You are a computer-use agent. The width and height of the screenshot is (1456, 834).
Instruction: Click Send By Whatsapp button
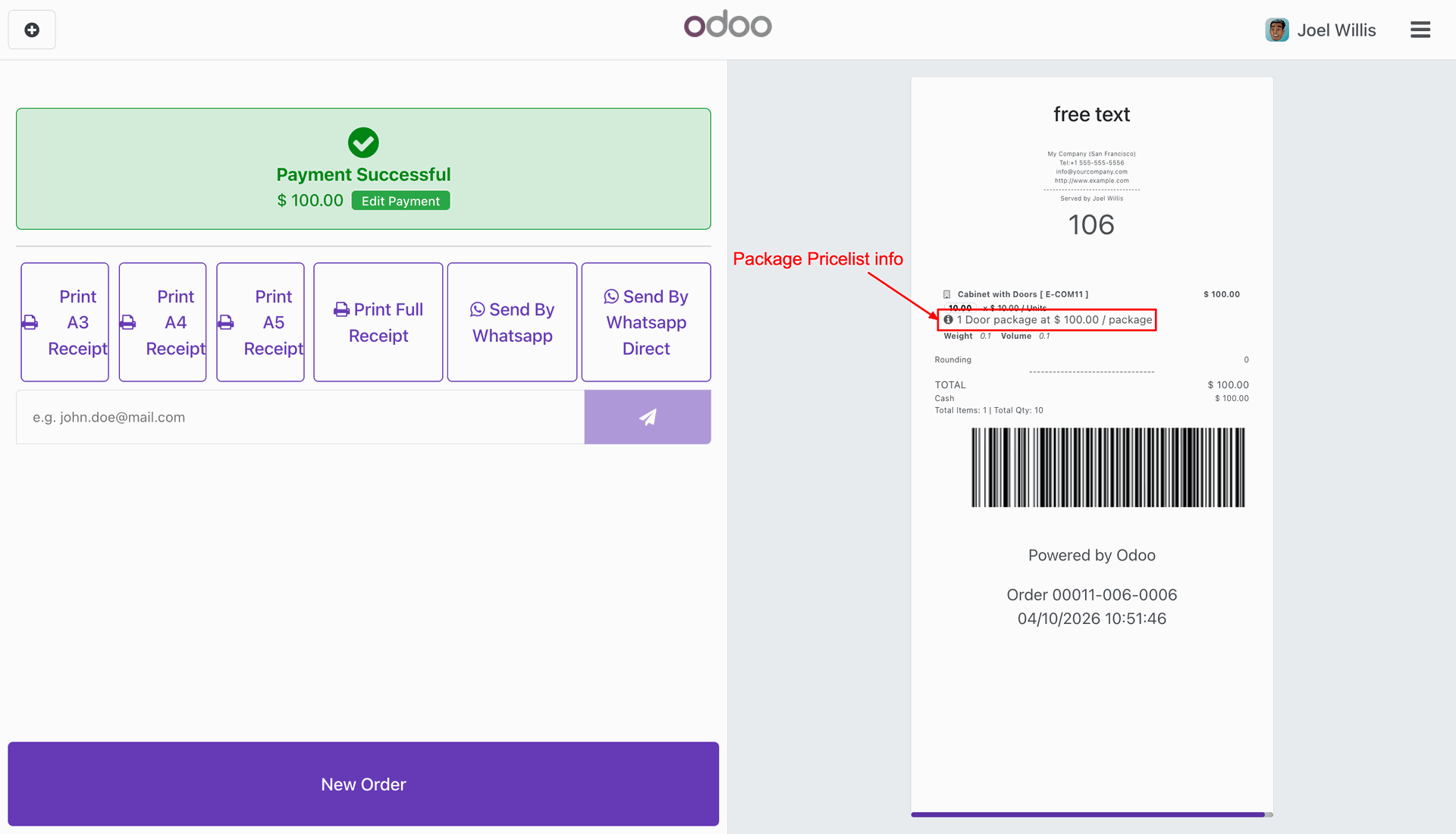[512, 322]
